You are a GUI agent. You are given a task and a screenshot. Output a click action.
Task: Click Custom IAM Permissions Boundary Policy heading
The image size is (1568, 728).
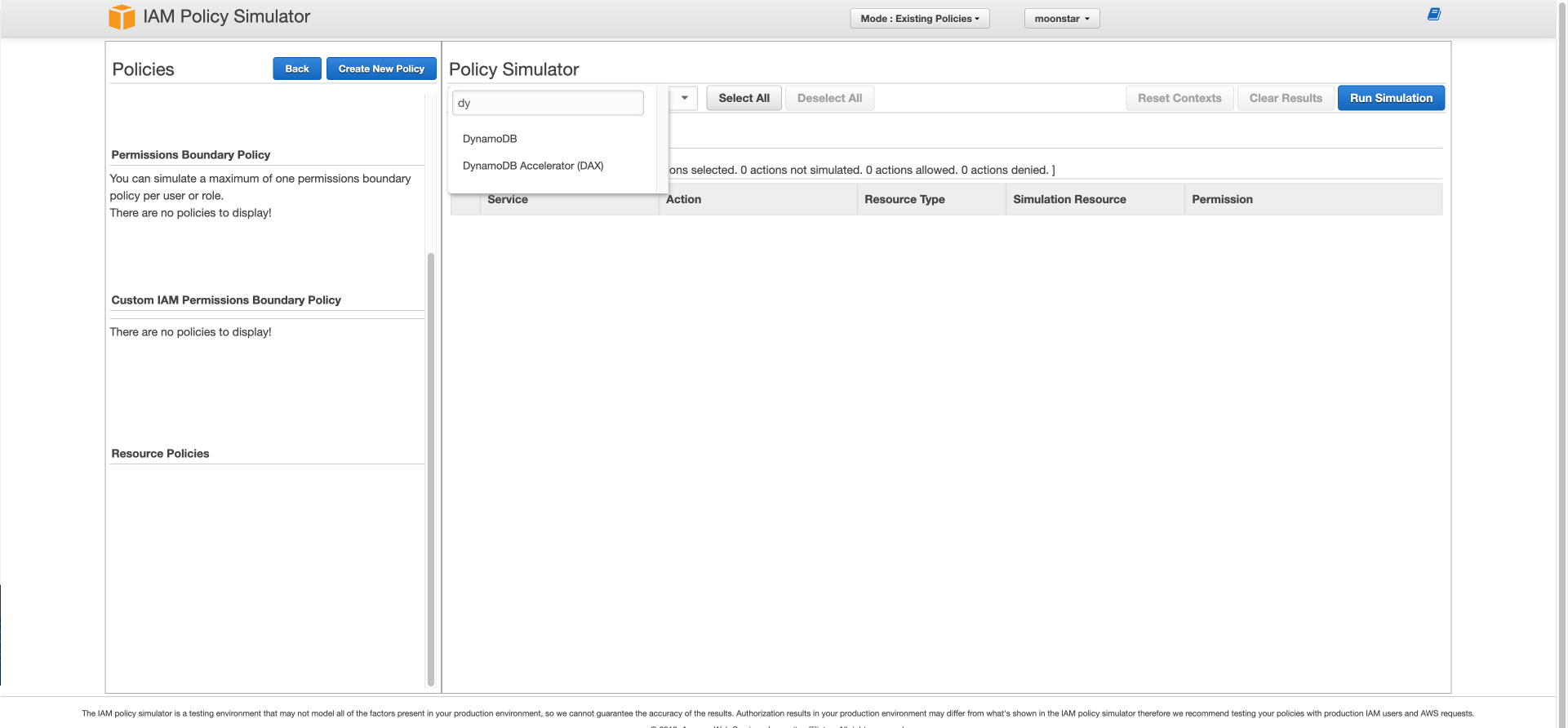(226, 300)
